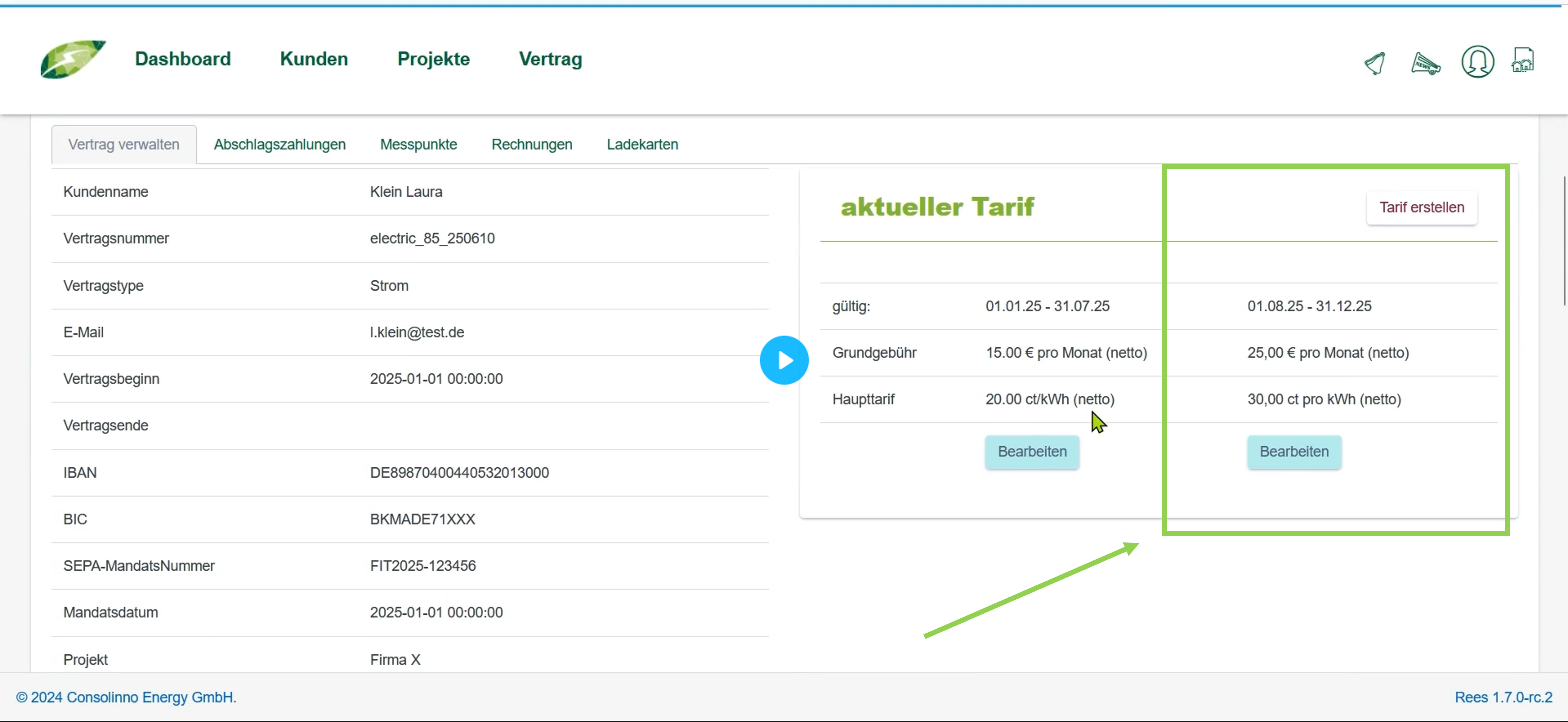Open the notification bell icon
Screen dimensions: 1568x722
[x=1374, y=63]
